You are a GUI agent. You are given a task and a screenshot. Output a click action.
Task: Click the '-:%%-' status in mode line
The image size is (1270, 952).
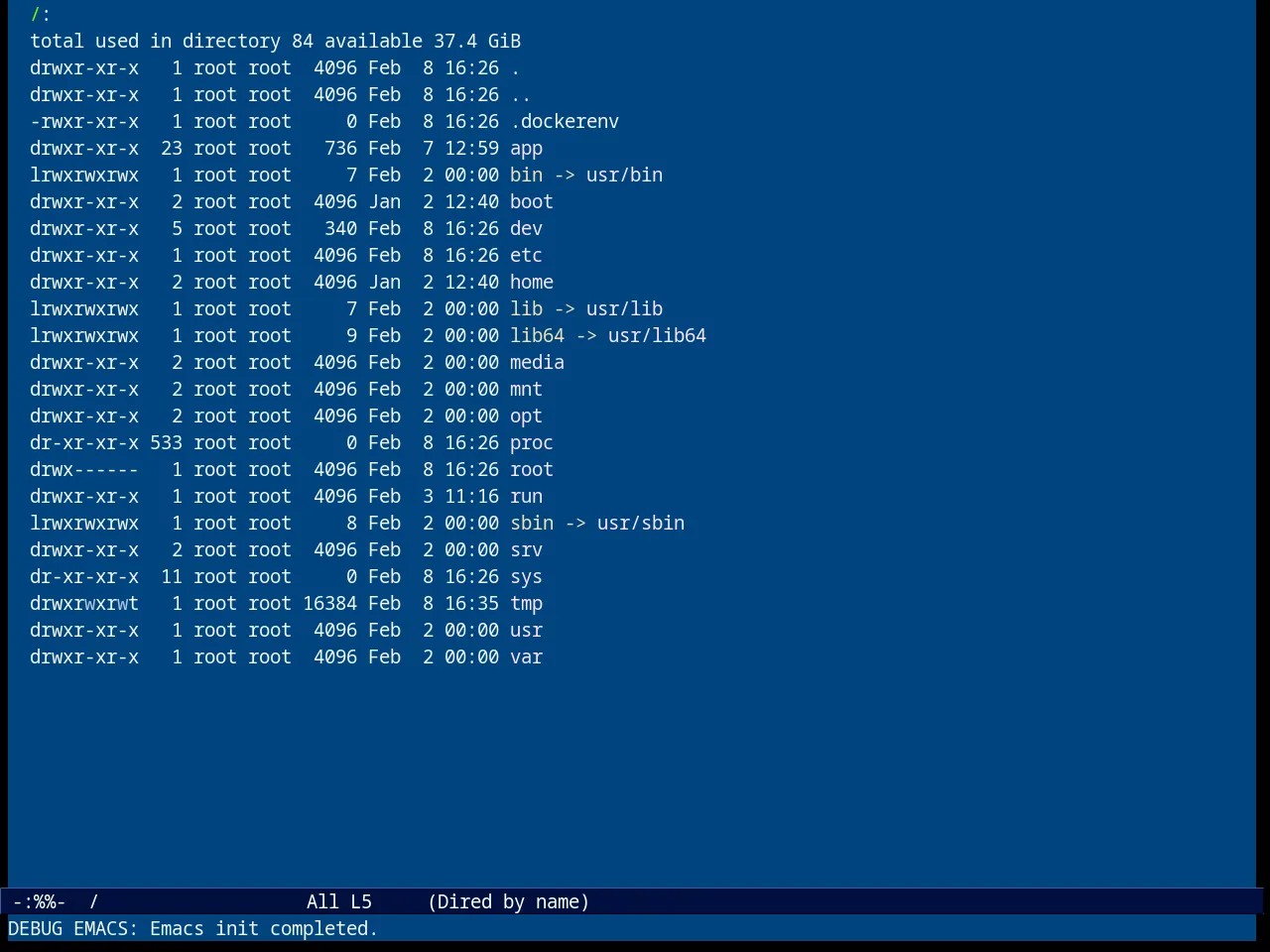pos(40,902)
